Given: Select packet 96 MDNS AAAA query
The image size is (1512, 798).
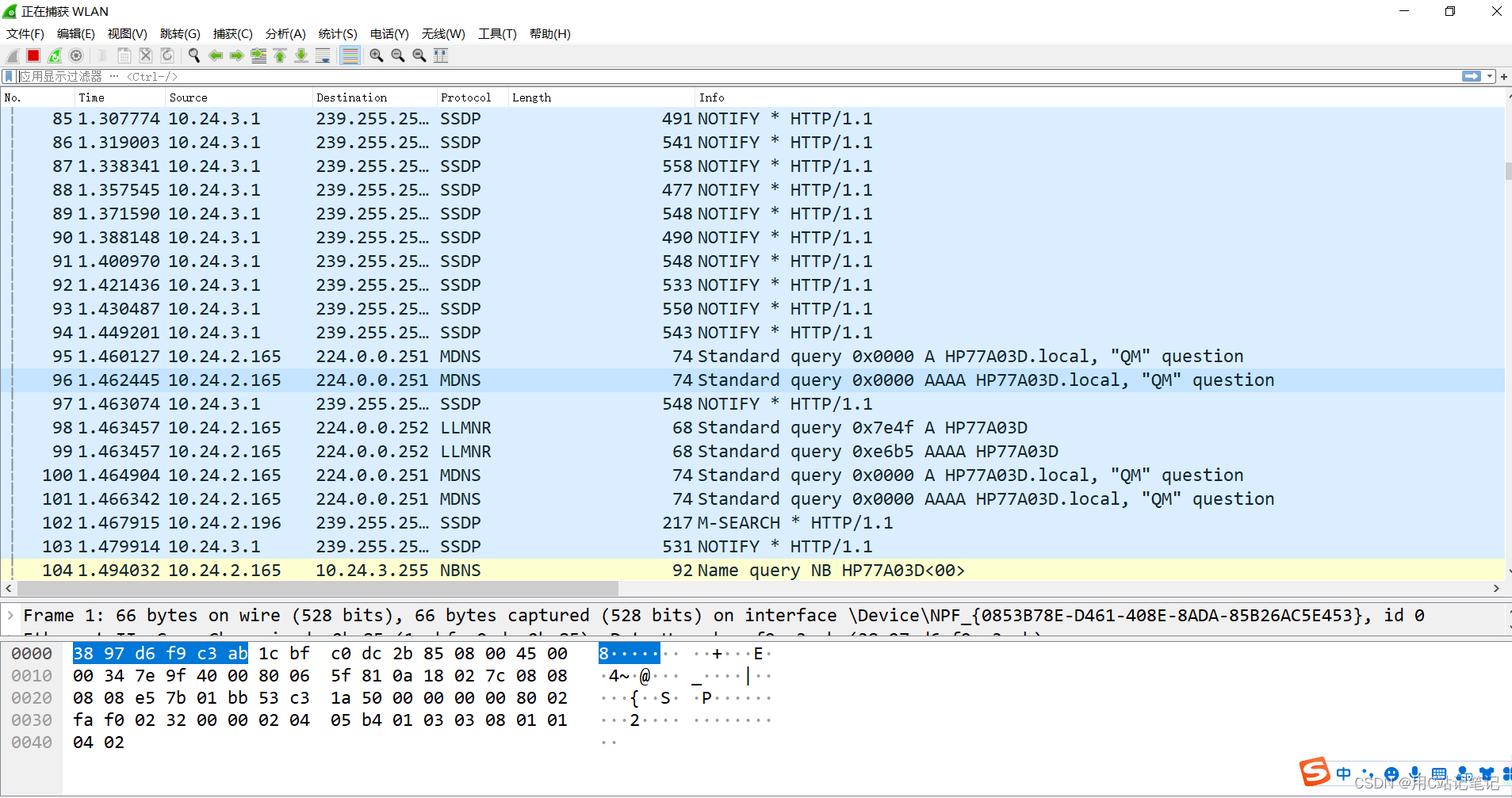Looking at the screenshot, I should [752, 380].
